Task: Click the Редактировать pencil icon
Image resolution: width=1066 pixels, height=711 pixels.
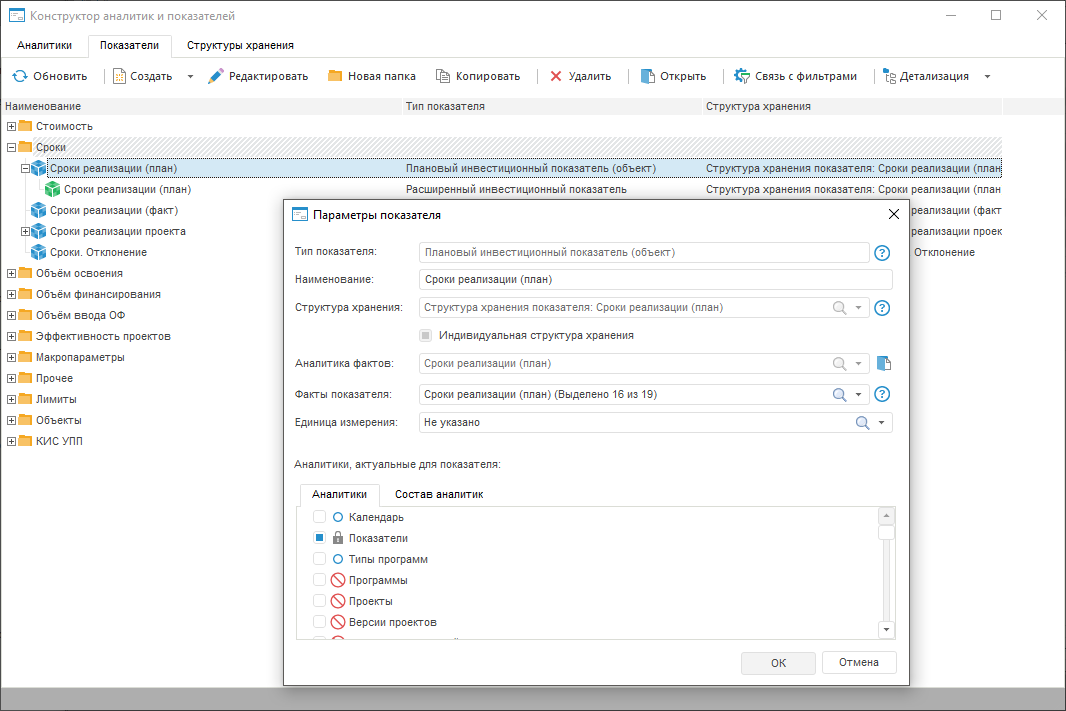Action: tap(216, 76)
